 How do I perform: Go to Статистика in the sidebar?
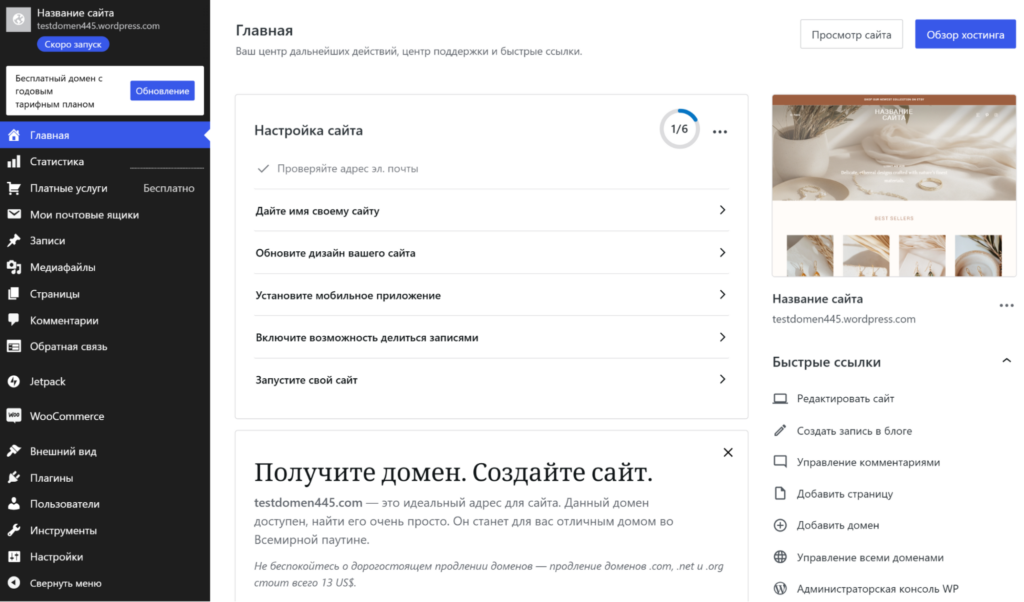coord(105,161)
